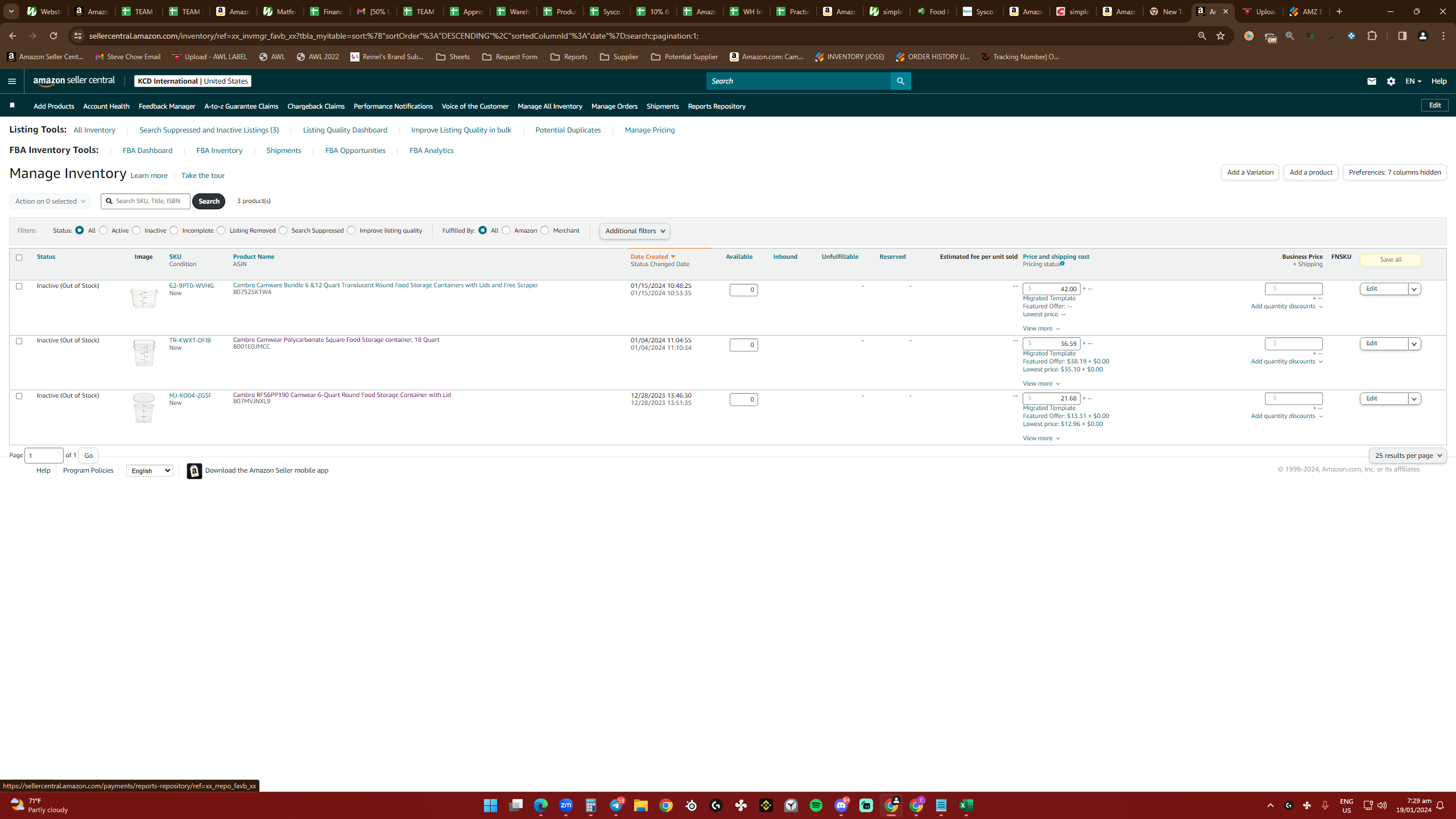1456x819 pixels.
Task: Click the Search SKU, Title, ISBN field
Action: click(x=146, y=201)
